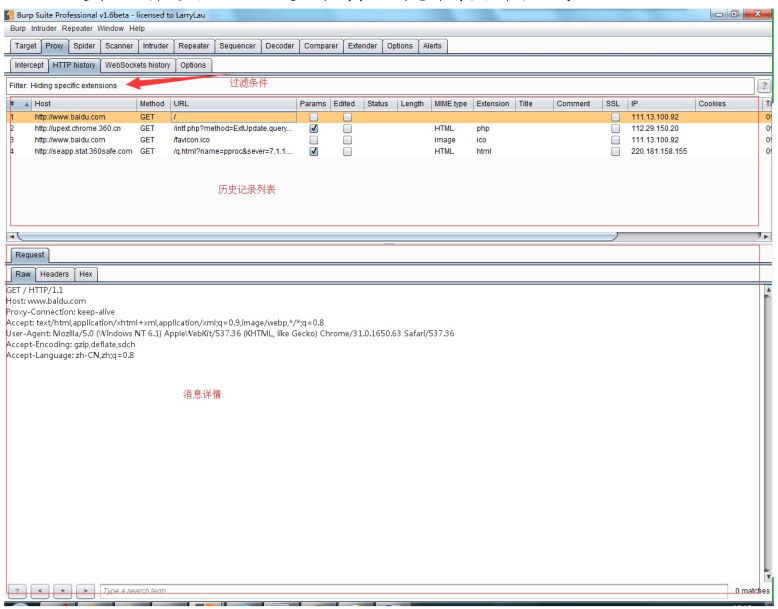Toggle Edited checkbox for seapp.stat.360safe.com row
The height and width of the screenshot is (609, 778).
pos(347,151)
